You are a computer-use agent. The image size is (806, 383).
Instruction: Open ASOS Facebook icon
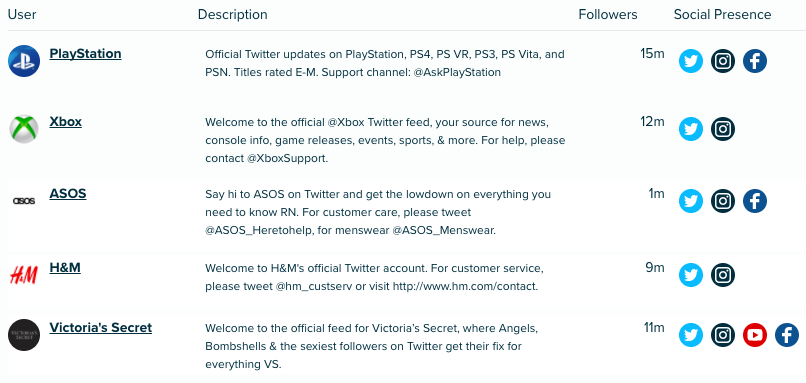click(755, 201)
